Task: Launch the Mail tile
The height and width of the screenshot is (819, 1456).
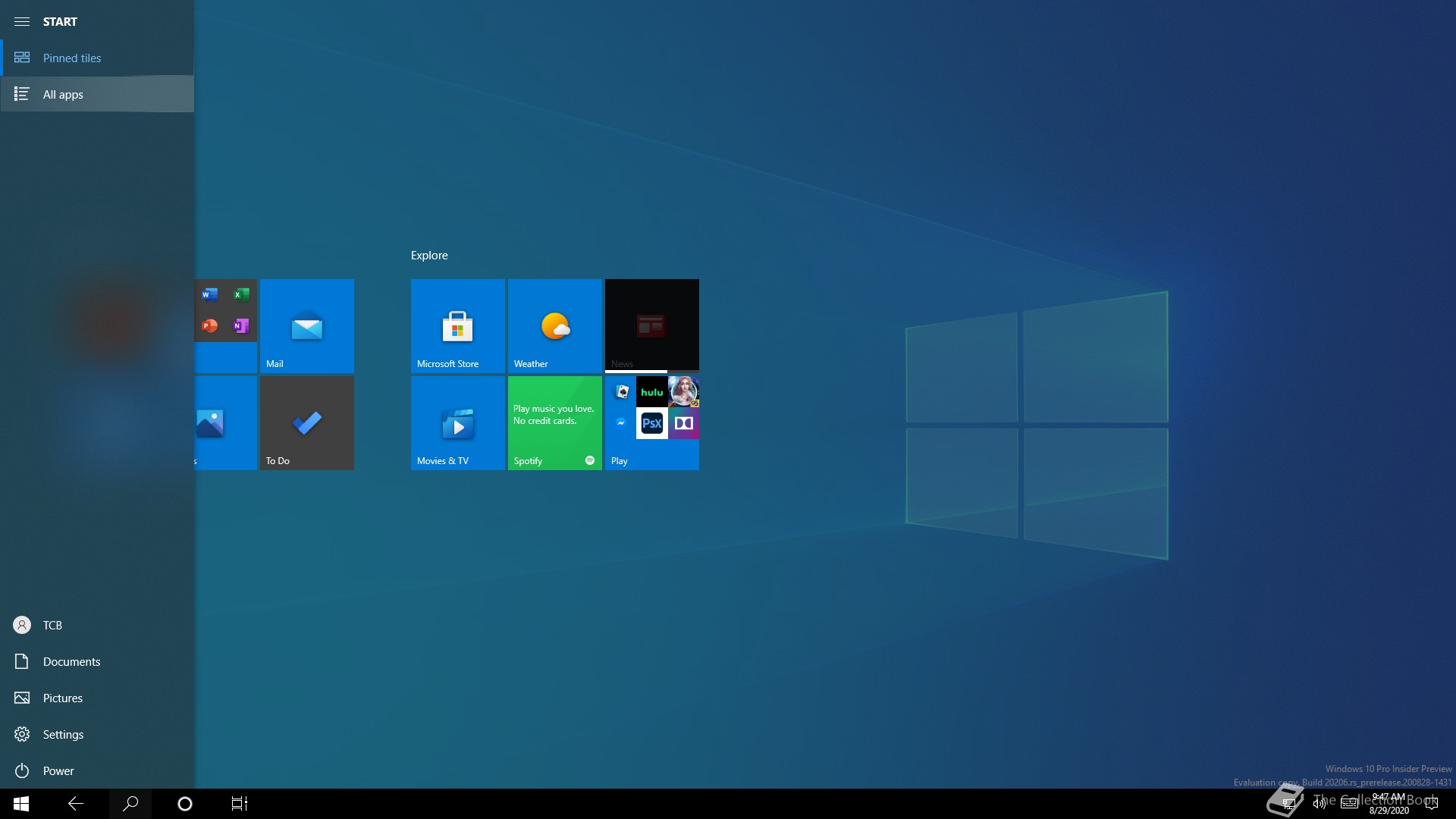Action: click(306, 326)
